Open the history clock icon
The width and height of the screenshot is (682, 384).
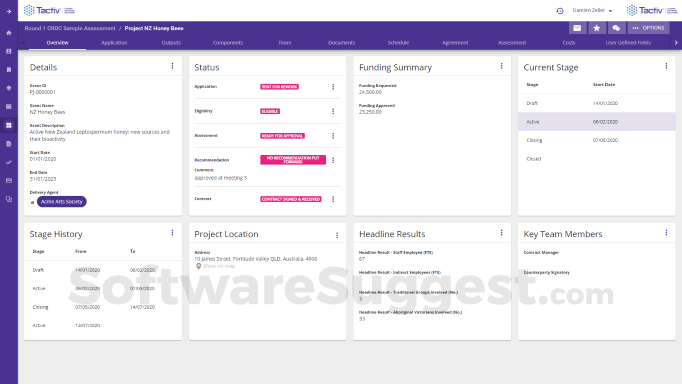[560, 11]
